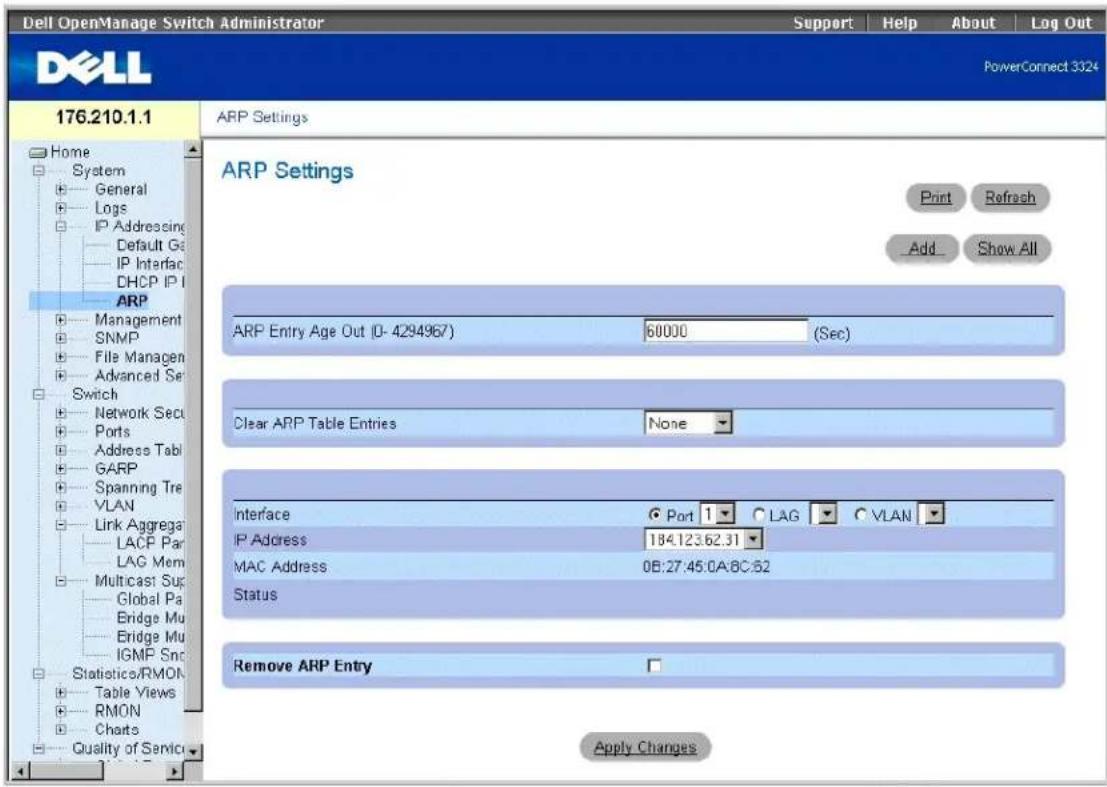Collapse the System tree node
Viewport: 1107px width, 787px height.
coord(39,171)
